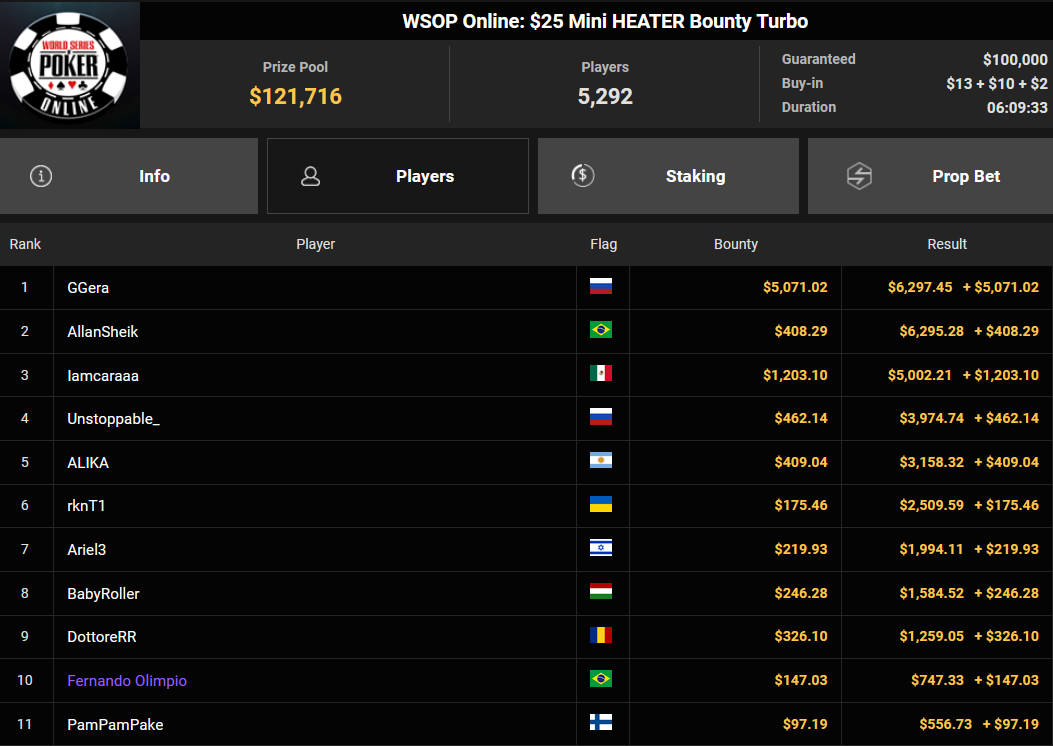The height and width of the screenshot is (746, 1053).
Task: Click the Info tab's circled i icon
Action: point(41,176)
